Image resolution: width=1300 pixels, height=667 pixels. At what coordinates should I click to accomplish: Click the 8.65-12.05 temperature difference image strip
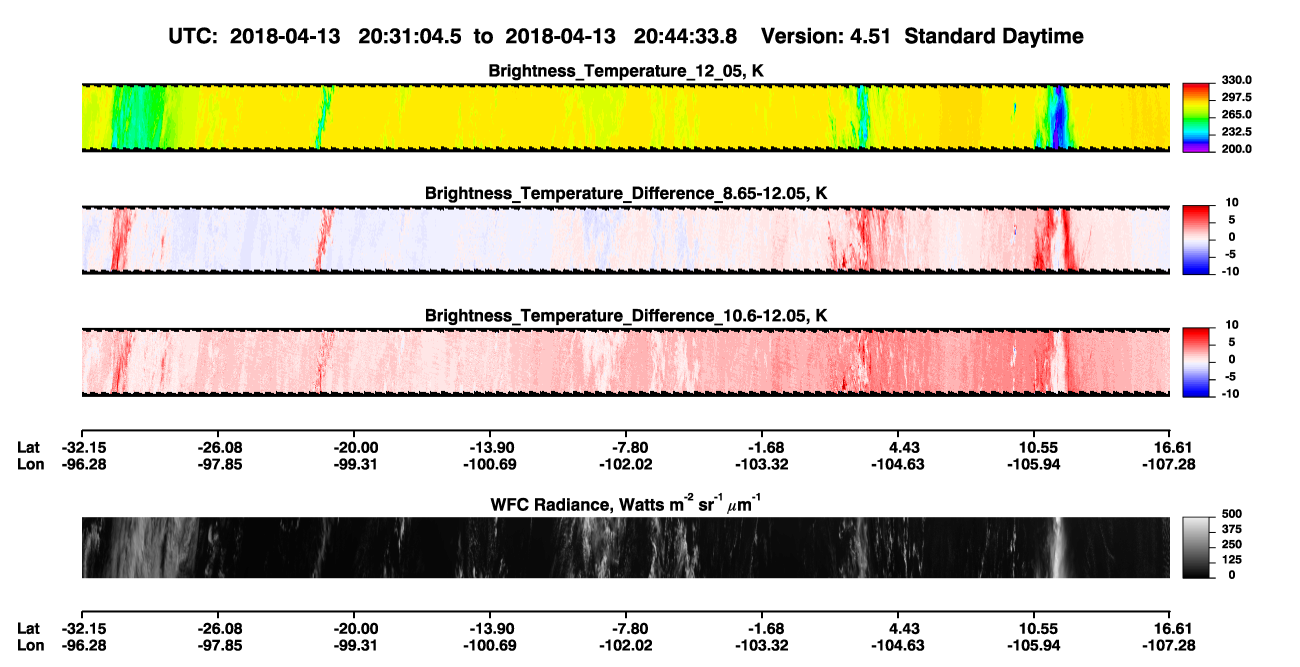pyautogui.click(x=625, y=239)
